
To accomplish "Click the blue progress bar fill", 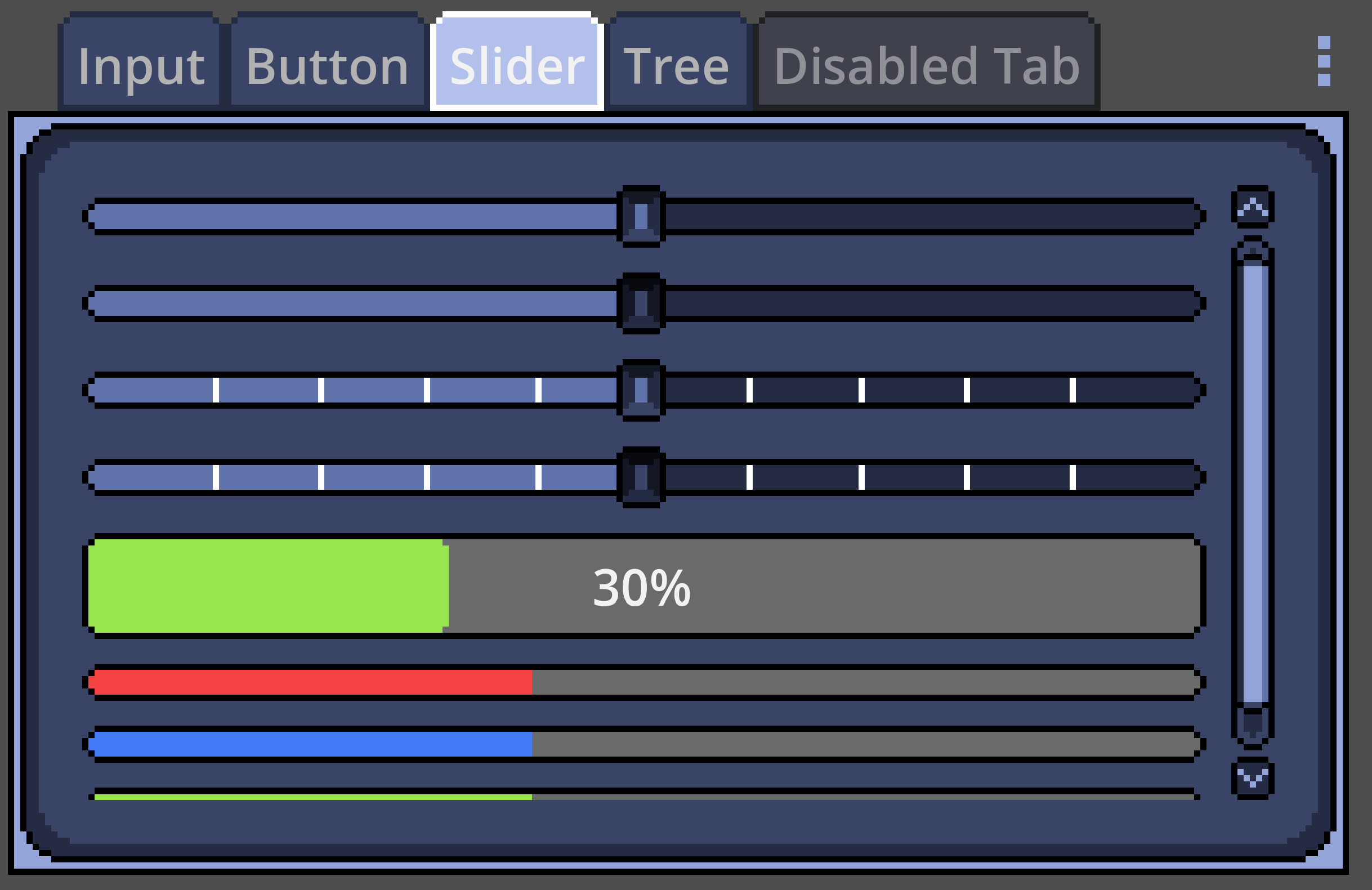I will click(311, 744).
